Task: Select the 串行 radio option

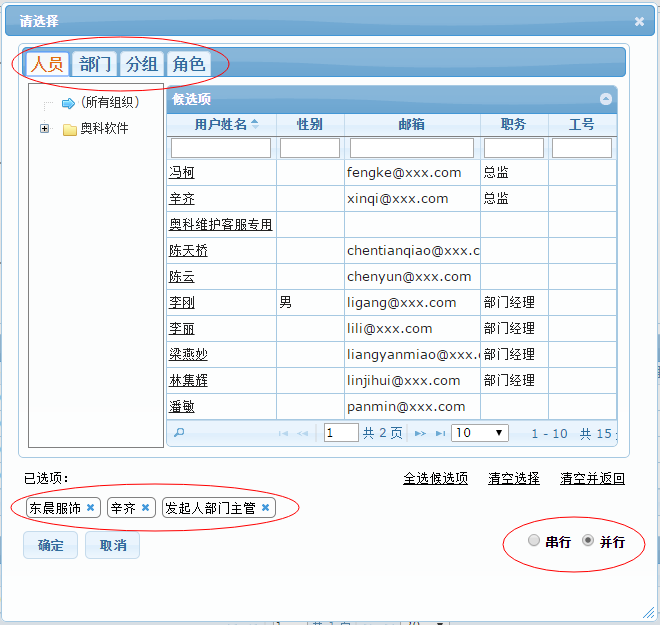Action: point(534,541)
